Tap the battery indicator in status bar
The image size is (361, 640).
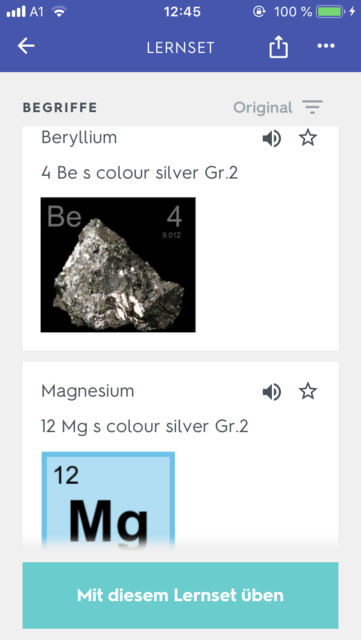tap(331, 11)
